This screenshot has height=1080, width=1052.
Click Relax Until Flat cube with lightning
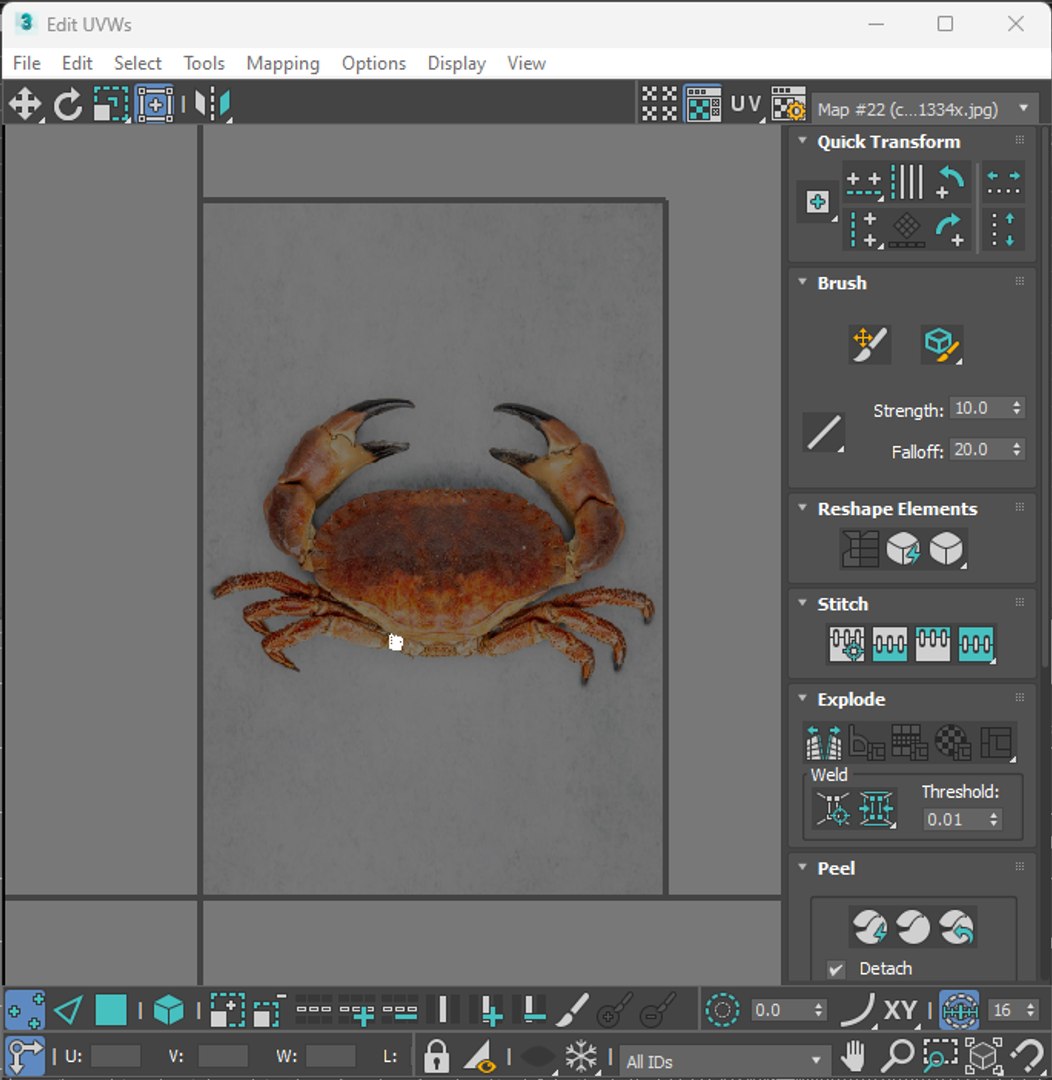903,548
